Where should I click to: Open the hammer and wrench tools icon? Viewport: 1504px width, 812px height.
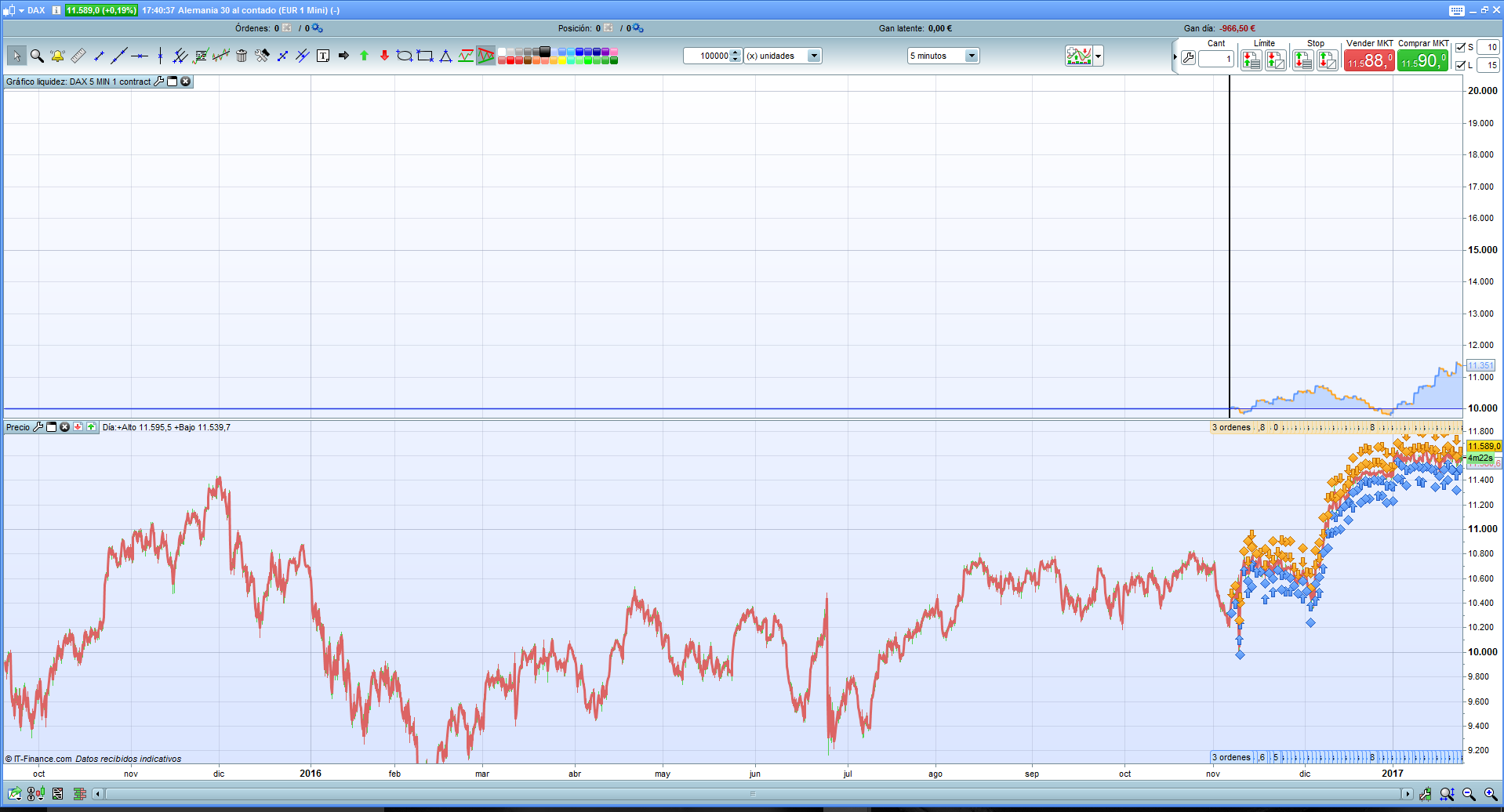(x=262, y=56)
